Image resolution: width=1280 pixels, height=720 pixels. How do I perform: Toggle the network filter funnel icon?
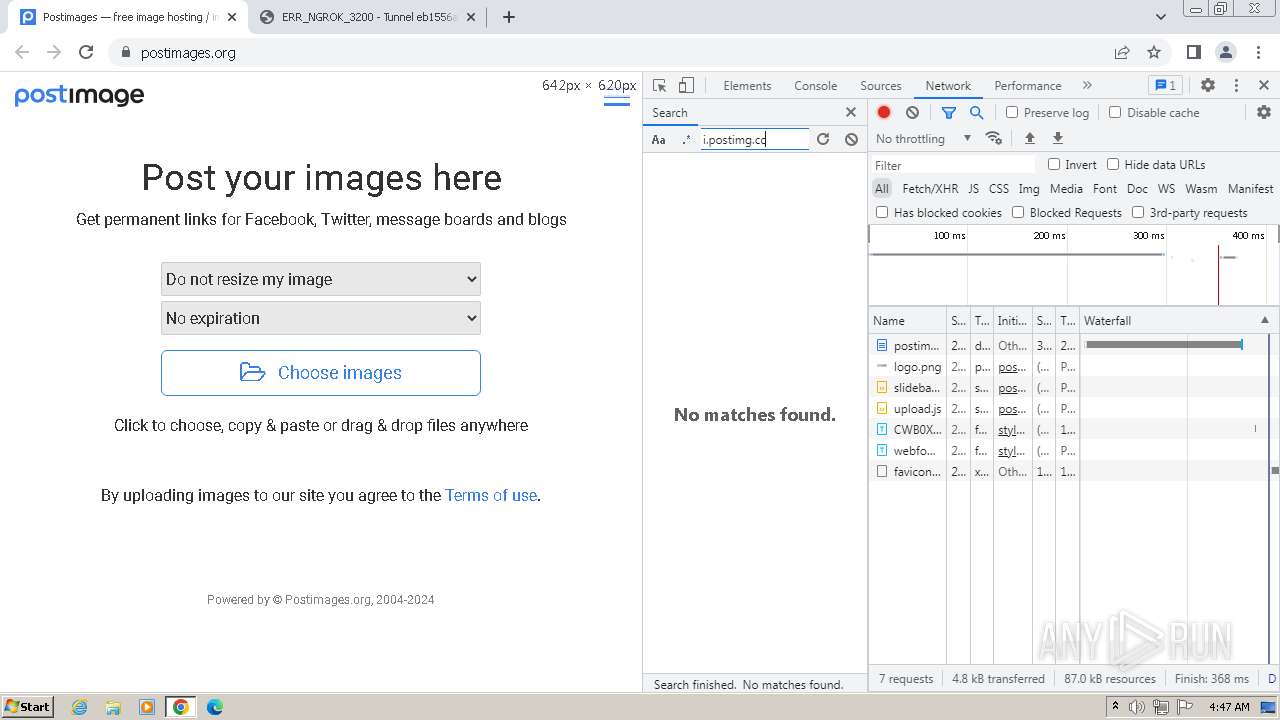tap(949, 113)
